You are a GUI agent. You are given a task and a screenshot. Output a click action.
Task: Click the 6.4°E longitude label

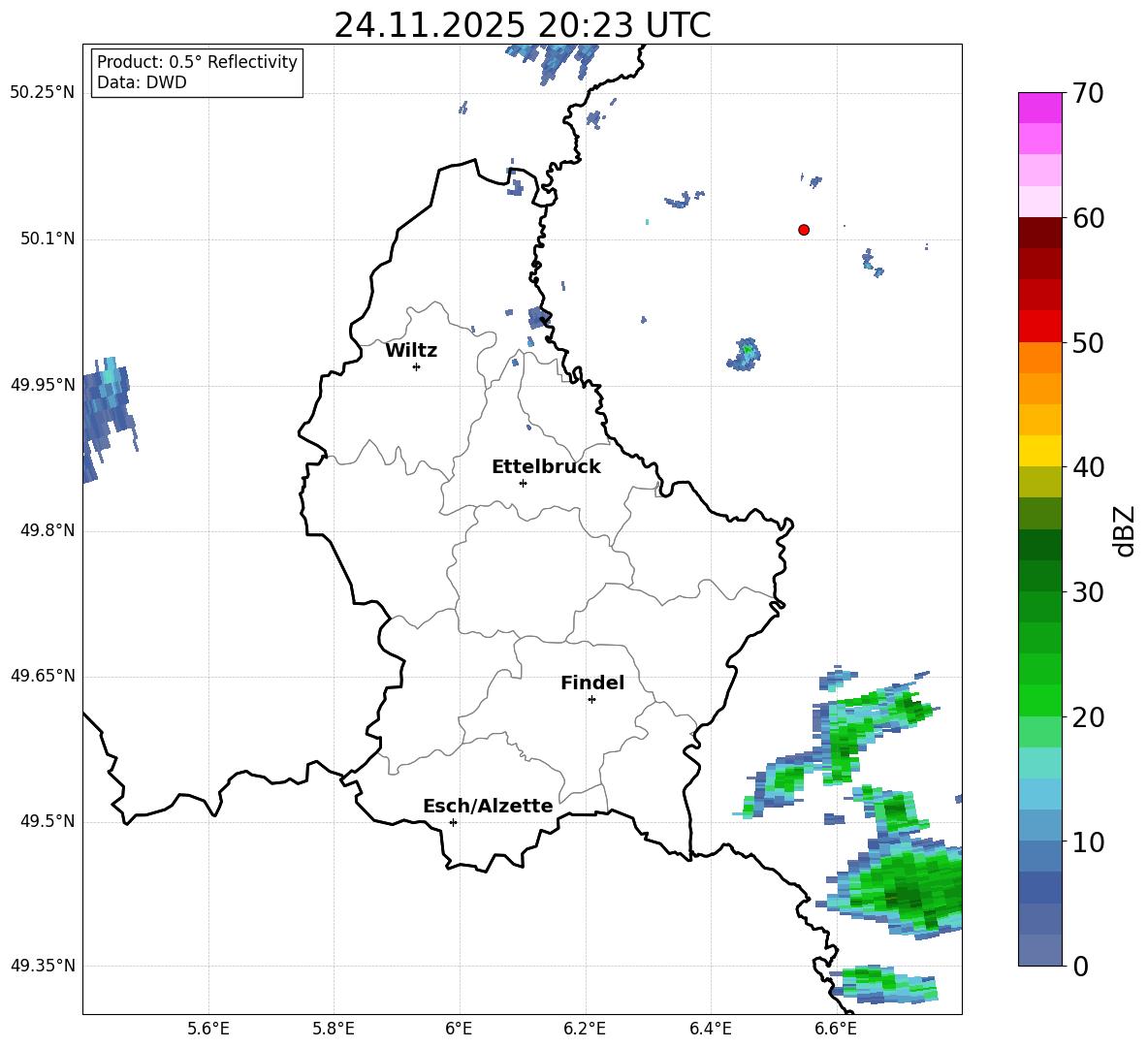click(710, 1029)
